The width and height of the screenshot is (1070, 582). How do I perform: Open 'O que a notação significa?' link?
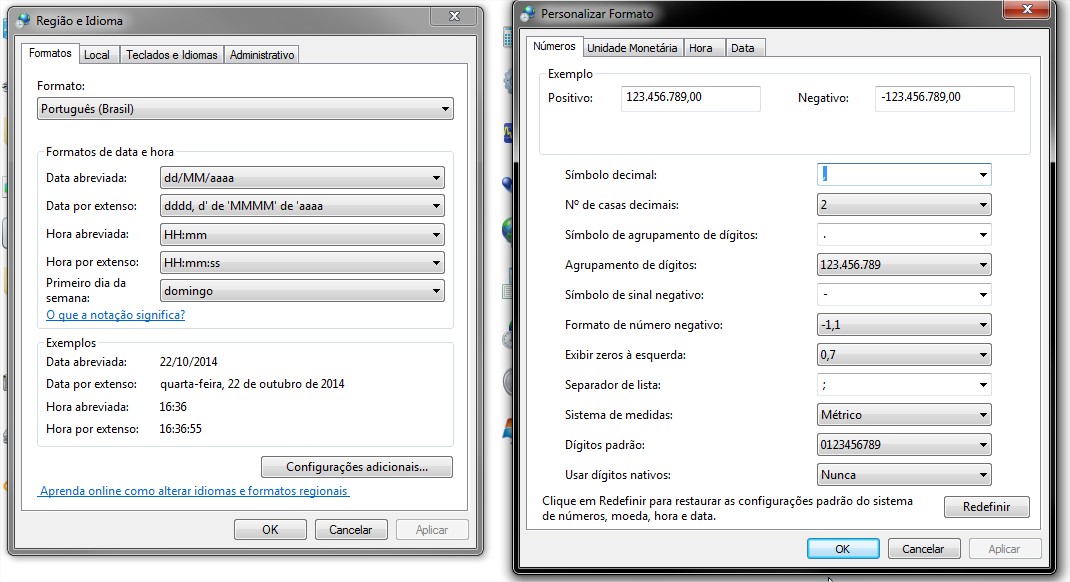click(x=115, y=315)
